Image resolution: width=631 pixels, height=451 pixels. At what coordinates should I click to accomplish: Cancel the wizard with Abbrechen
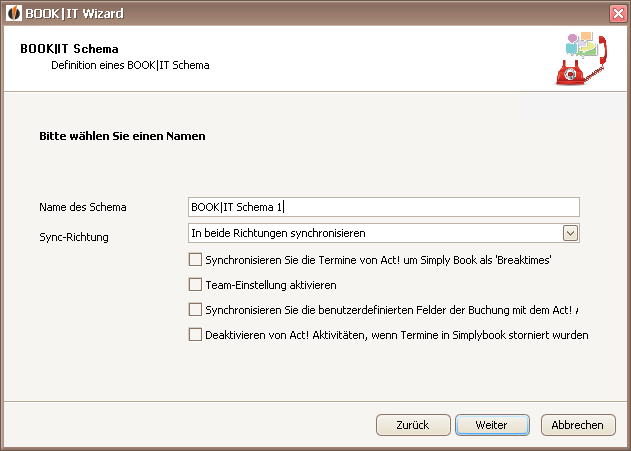pyautogui.click(x=578, y=425)
